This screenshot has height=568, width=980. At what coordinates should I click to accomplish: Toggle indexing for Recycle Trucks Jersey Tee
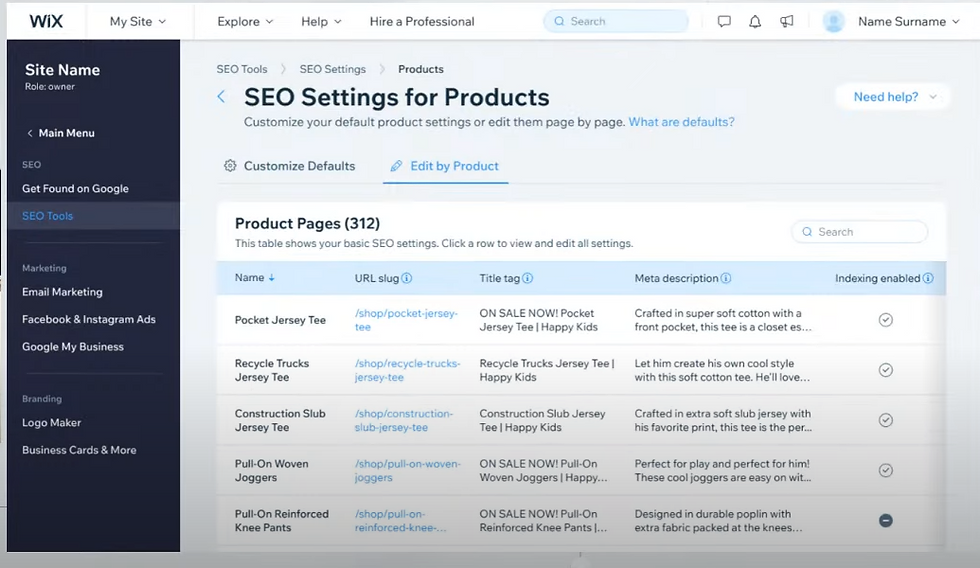click(x=886, y=370)
